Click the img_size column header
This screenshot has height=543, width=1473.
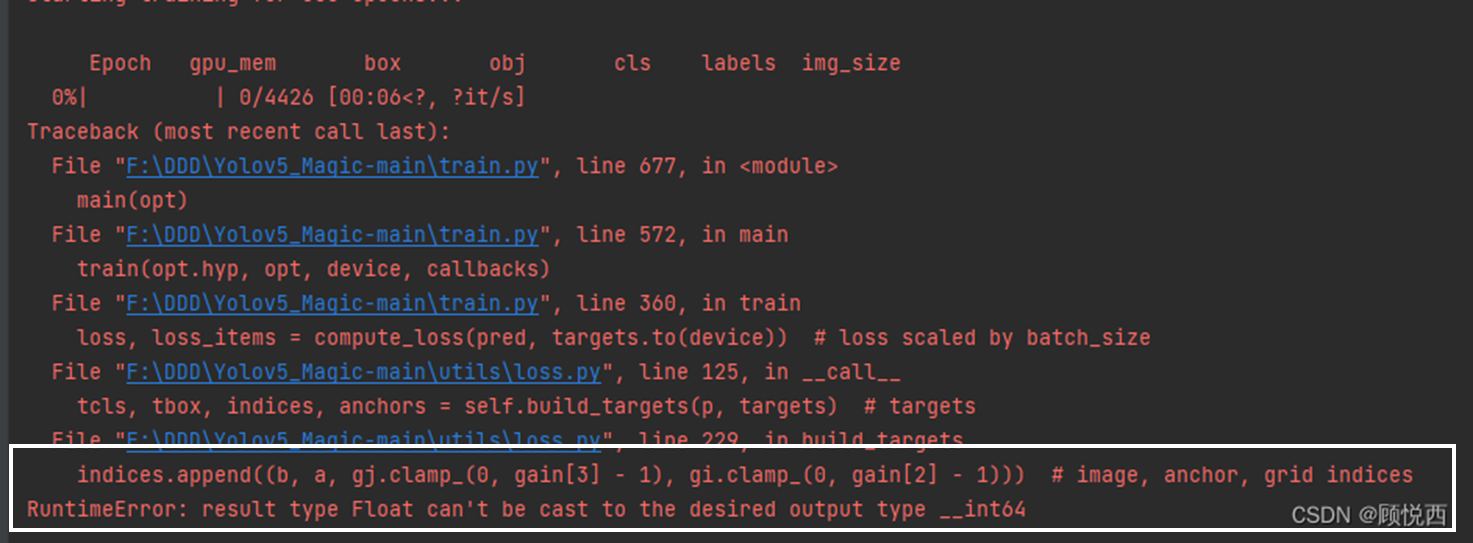(851, 63)
